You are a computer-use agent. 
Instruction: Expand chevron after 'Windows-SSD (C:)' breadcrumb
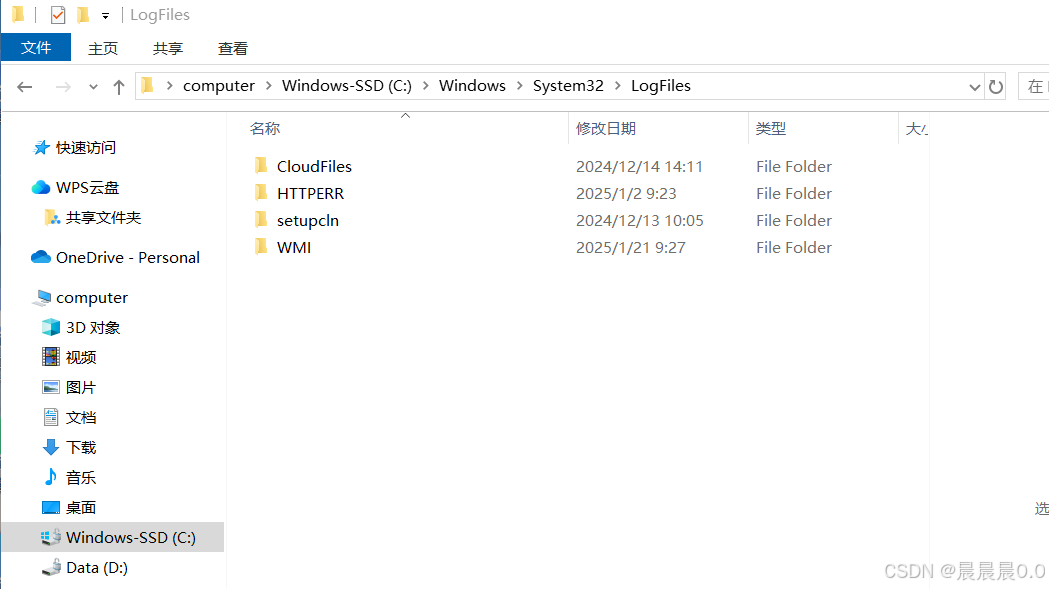[x=425, y=86]
